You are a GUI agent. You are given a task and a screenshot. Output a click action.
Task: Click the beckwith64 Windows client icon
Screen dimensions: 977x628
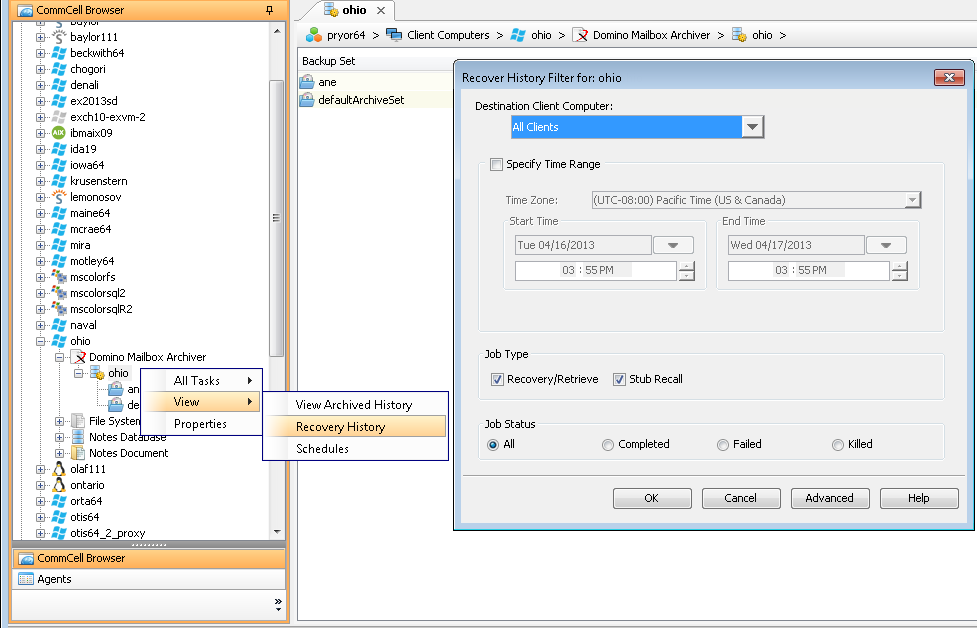tap(59, 53)
